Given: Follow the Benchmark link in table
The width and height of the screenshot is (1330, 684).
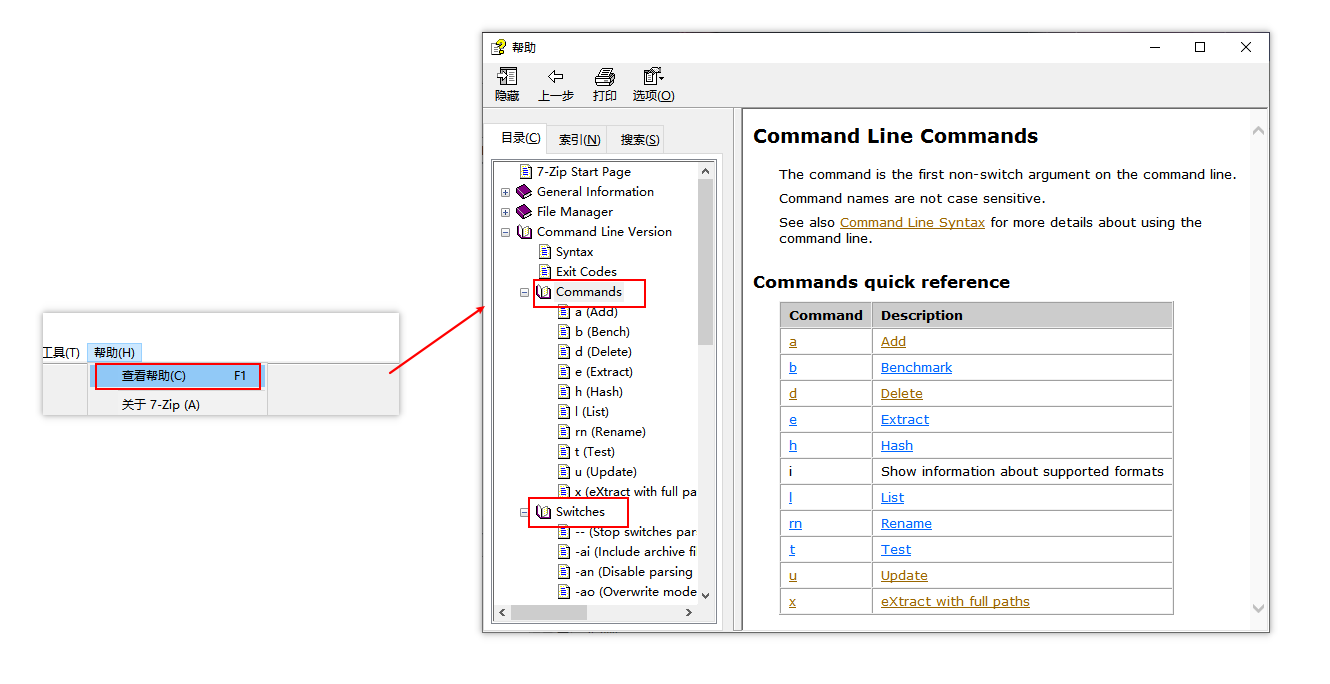Looking at the screenshot, I should click(x=916, y=368).
